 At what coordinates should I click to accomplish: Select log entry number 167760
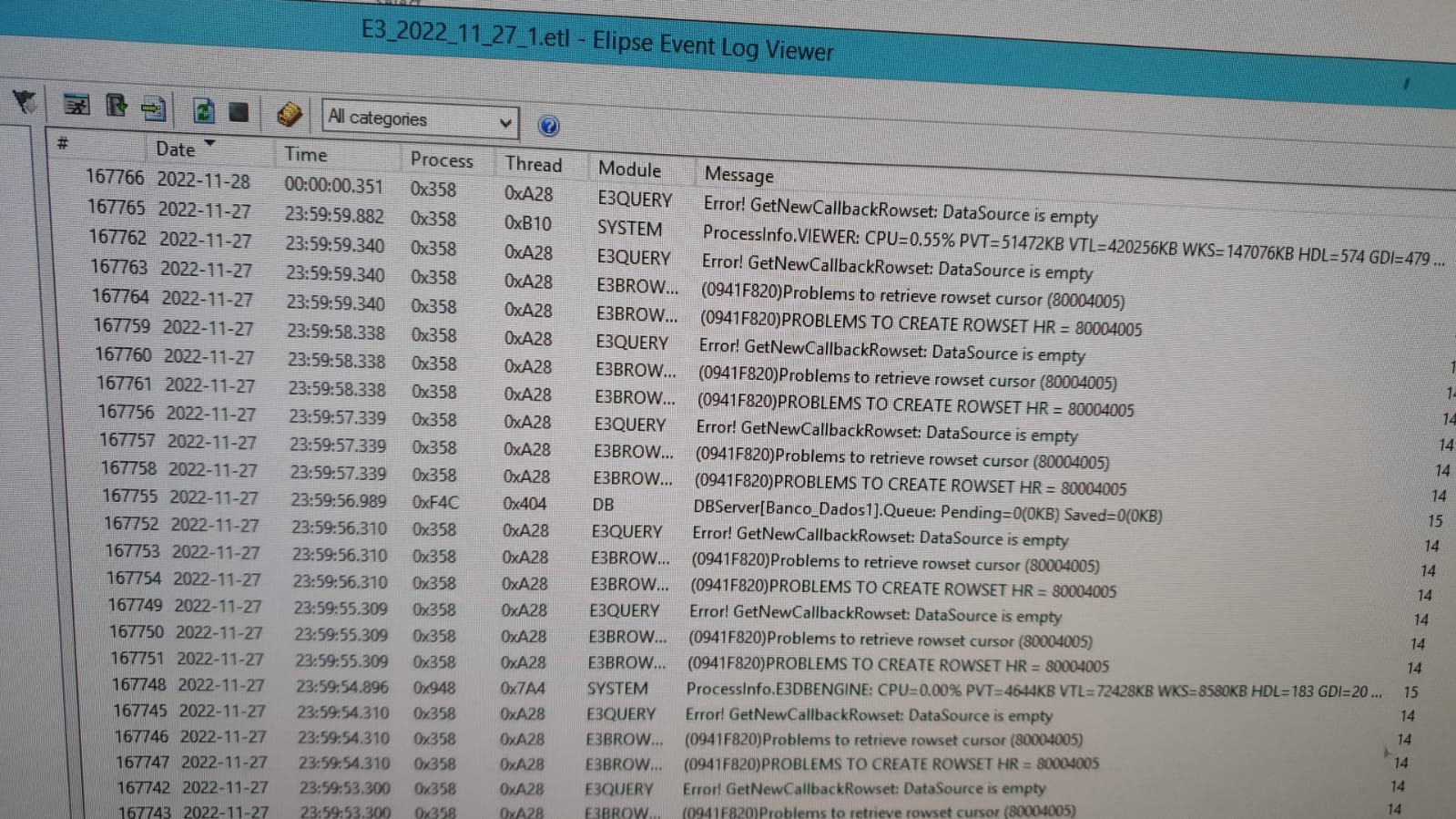tap(124, 353)
